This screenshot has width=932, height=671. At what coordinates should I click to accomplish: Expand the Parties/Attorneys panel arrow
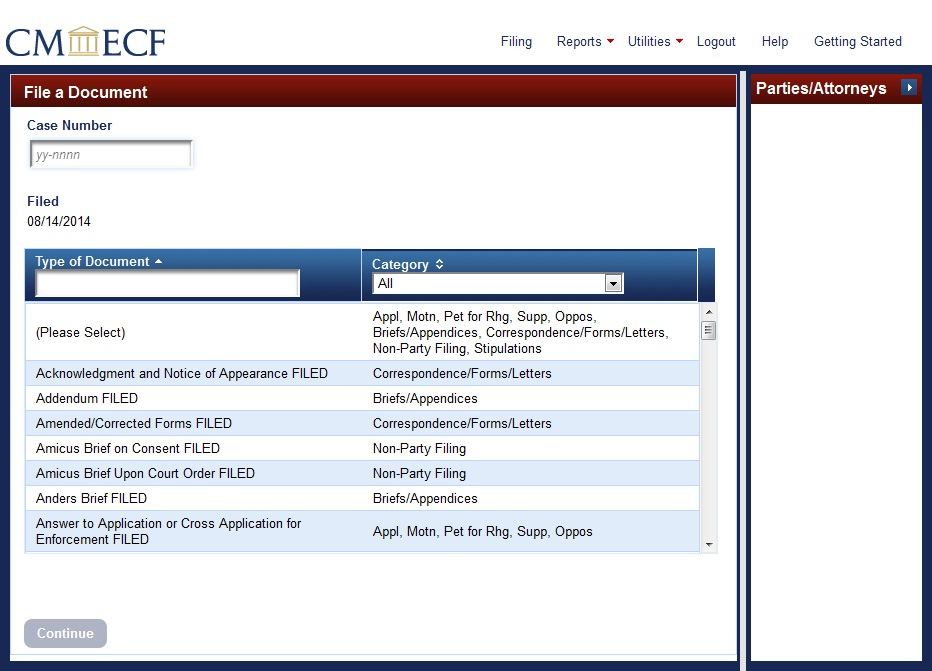tap(908, 88)
